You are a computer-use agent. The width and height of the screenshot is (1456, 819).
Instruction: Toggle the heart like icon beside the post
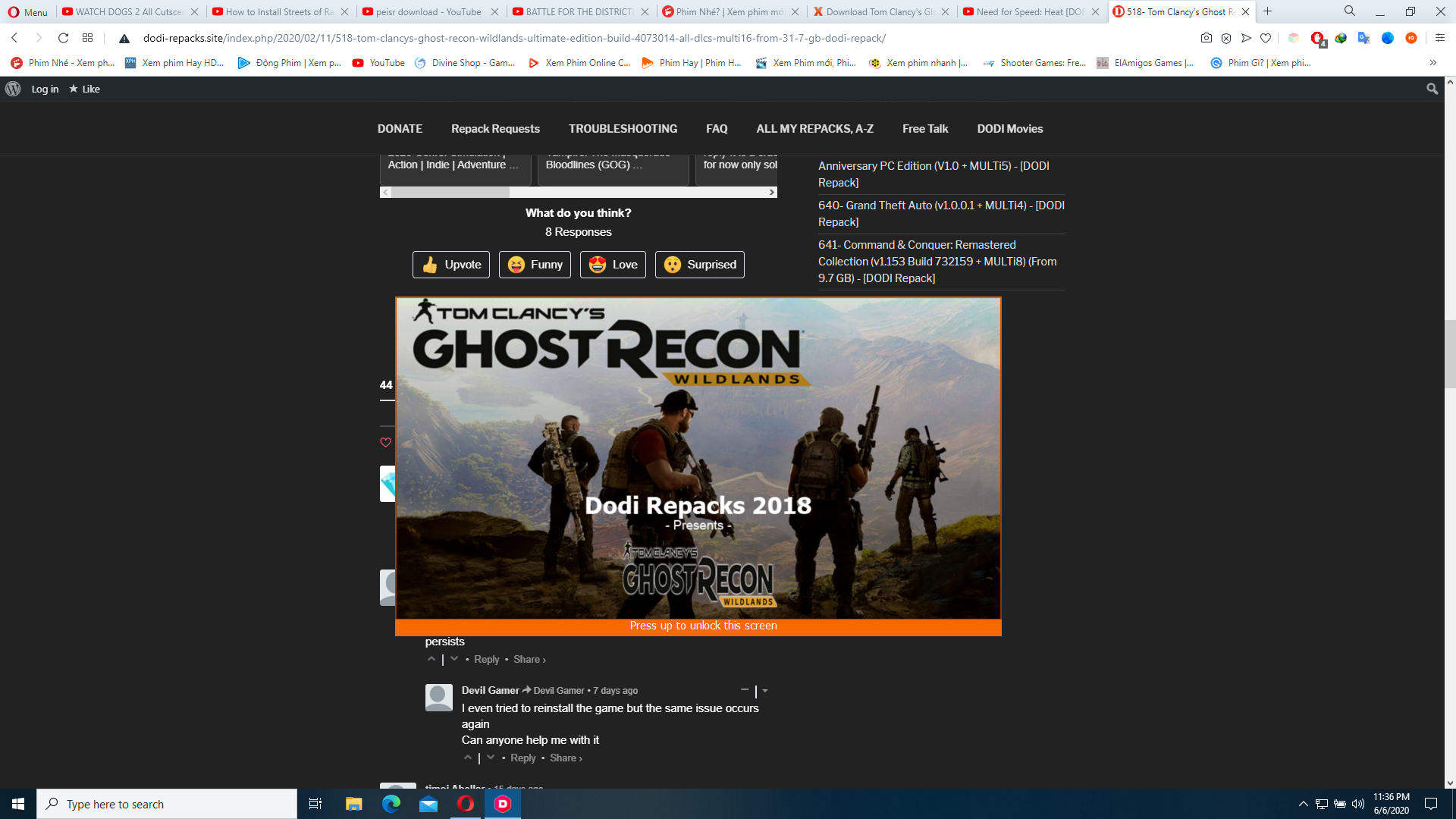pyautogui.click(x=385, y=442)
